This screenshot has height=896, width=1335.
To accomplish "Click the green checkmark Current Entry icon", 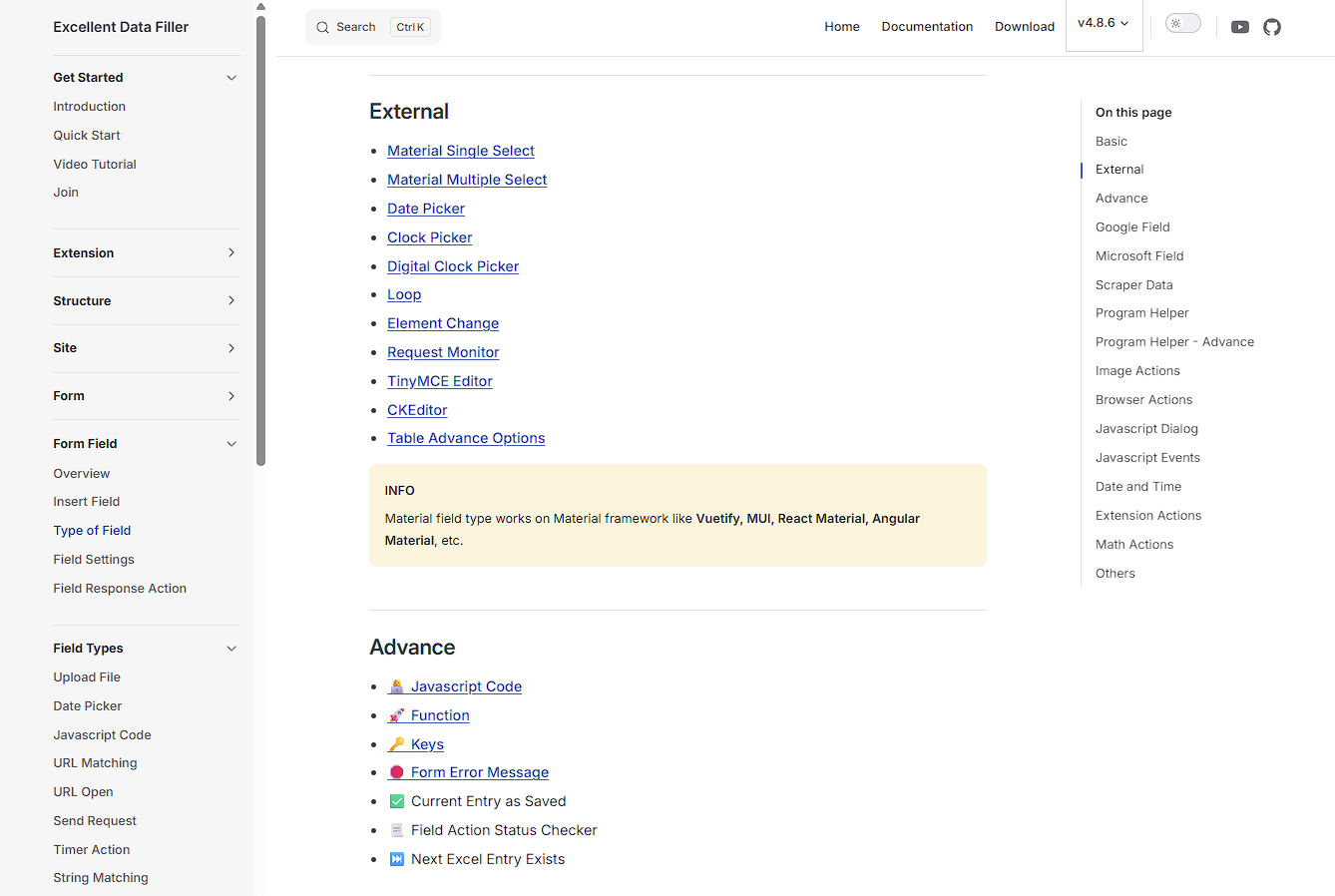I will pyautogui.click(x=396, y=801).
